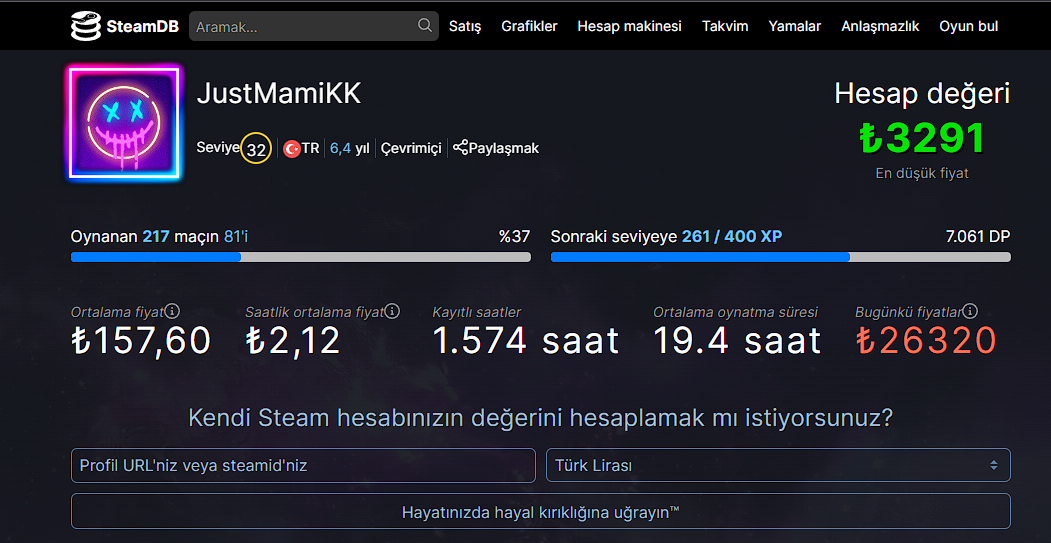Click the ₺2,12 hourly average price
This screenshot has height=543, width=1051.
[x=293, y=341]
